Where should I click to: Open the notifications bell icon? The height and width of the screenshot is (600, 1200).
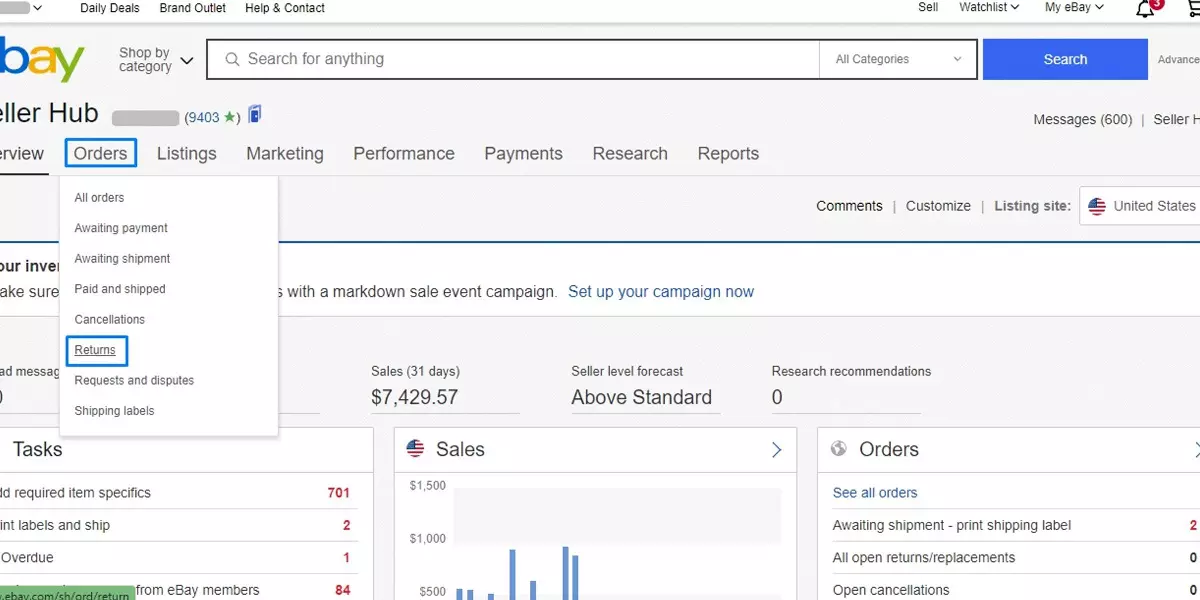(x=1146, y=9)
